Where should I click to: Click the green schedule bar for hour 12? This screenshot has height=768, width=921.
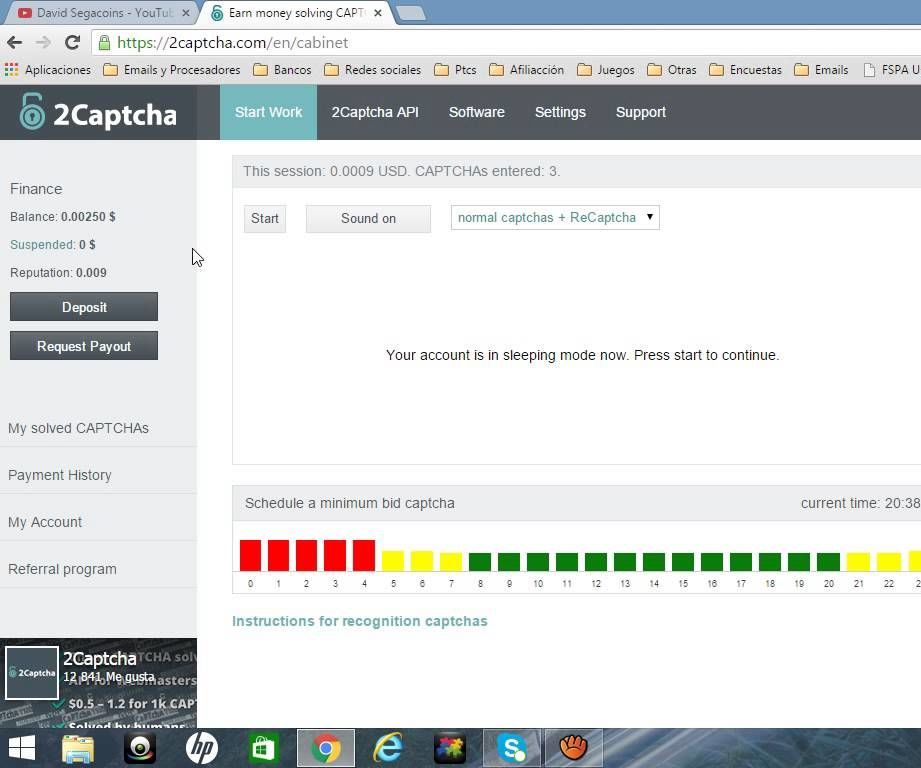coord(596,561)
